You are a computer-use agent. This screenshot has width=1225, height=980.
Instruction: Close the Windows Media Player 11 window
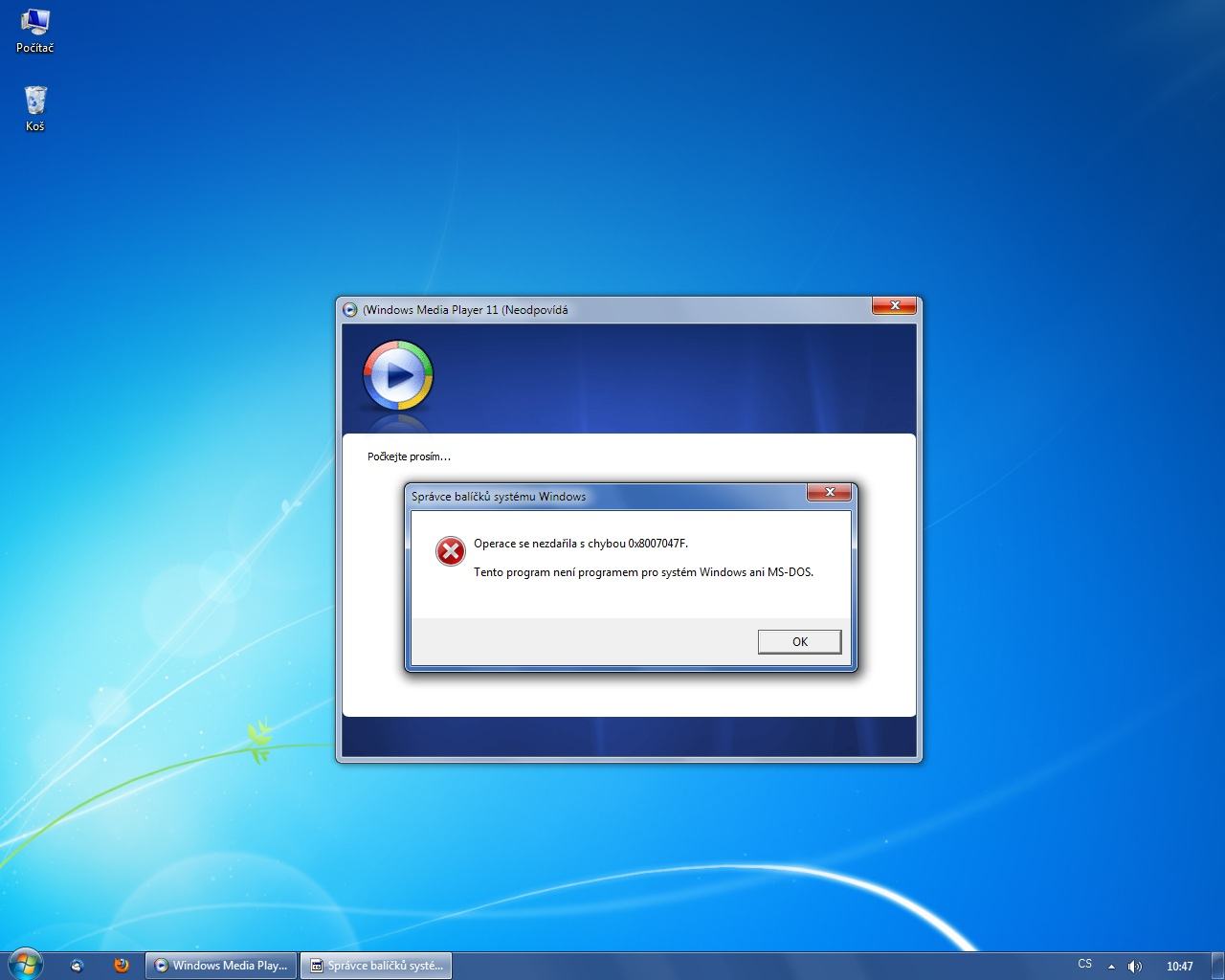895,305
